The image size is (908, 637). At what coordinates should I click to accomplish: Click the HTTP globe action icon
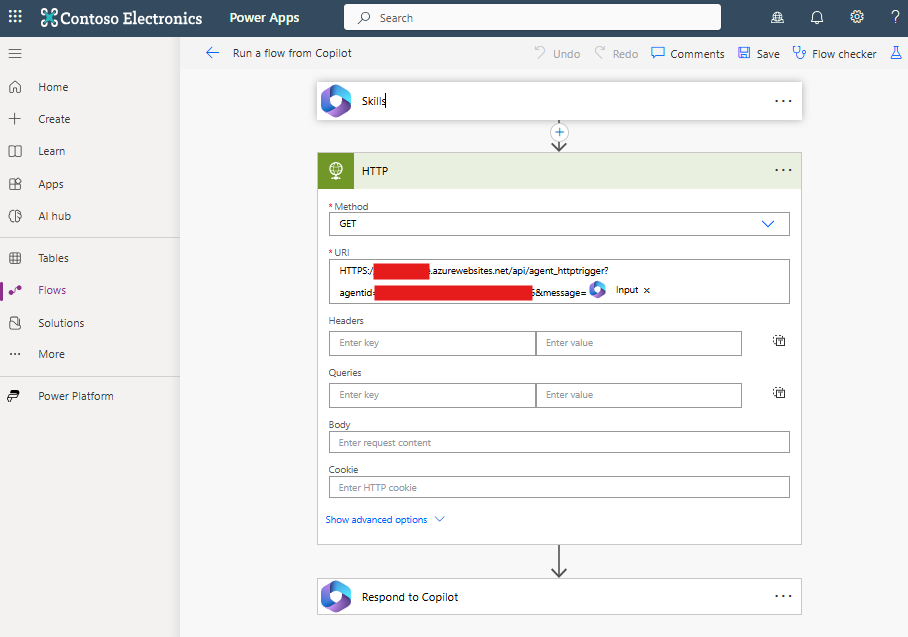point(336,171)
